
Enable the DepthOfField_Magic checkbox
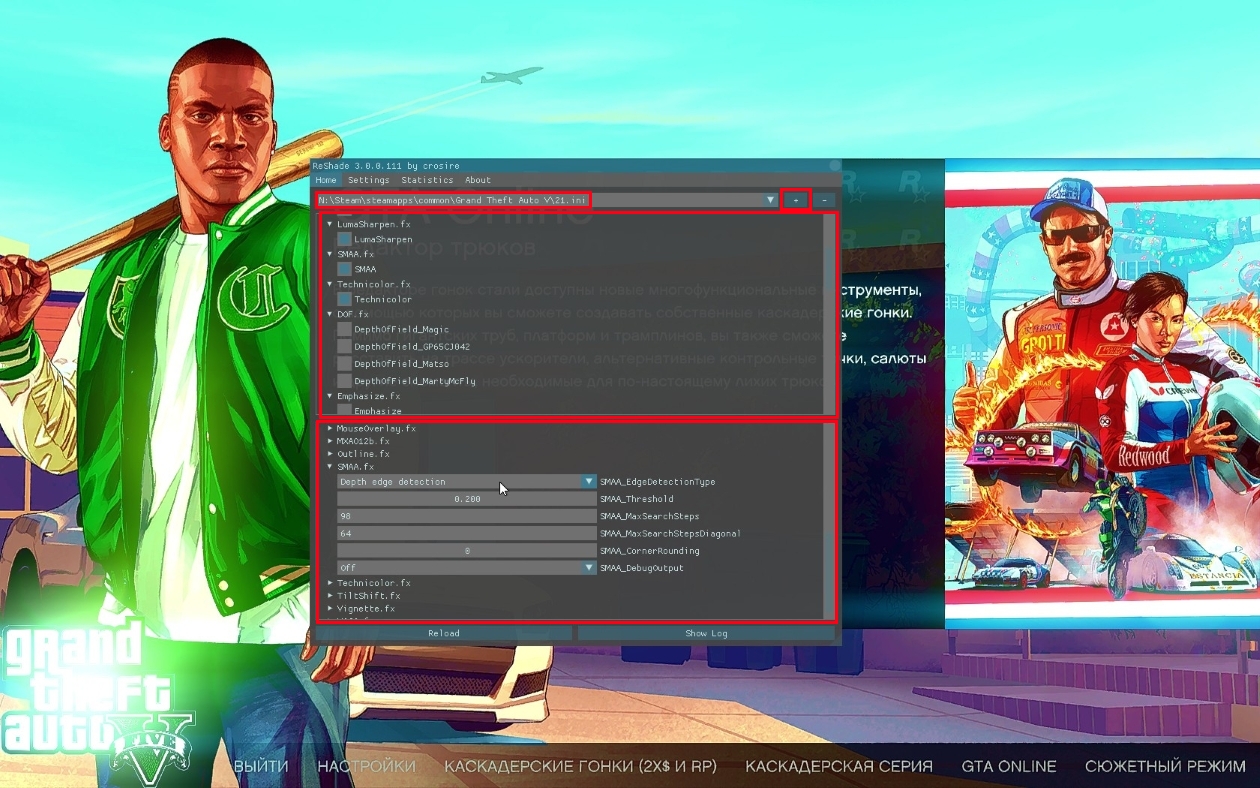[344, 329]
